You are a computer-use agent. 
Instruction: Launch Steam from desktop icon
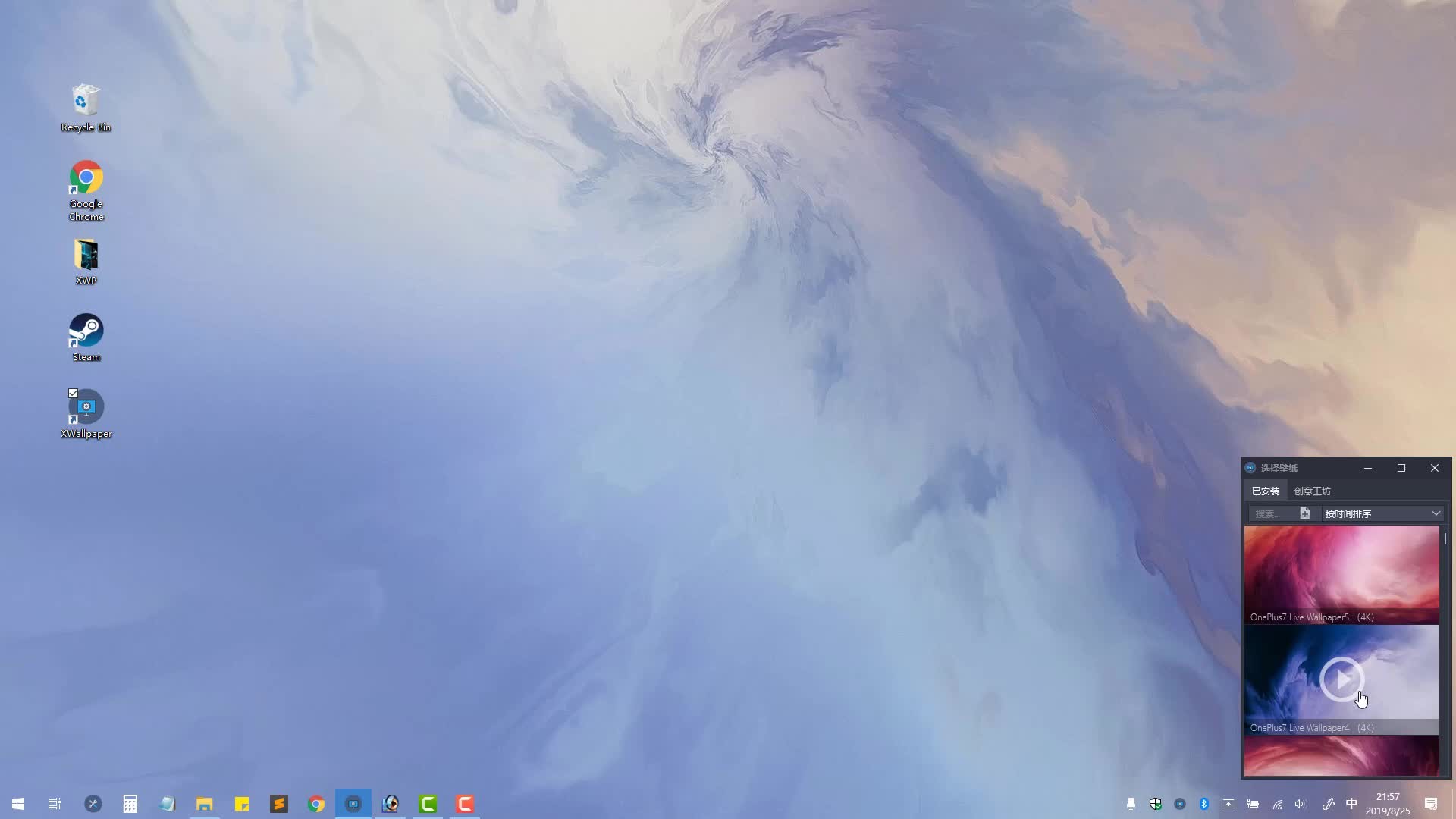point(86,331)
